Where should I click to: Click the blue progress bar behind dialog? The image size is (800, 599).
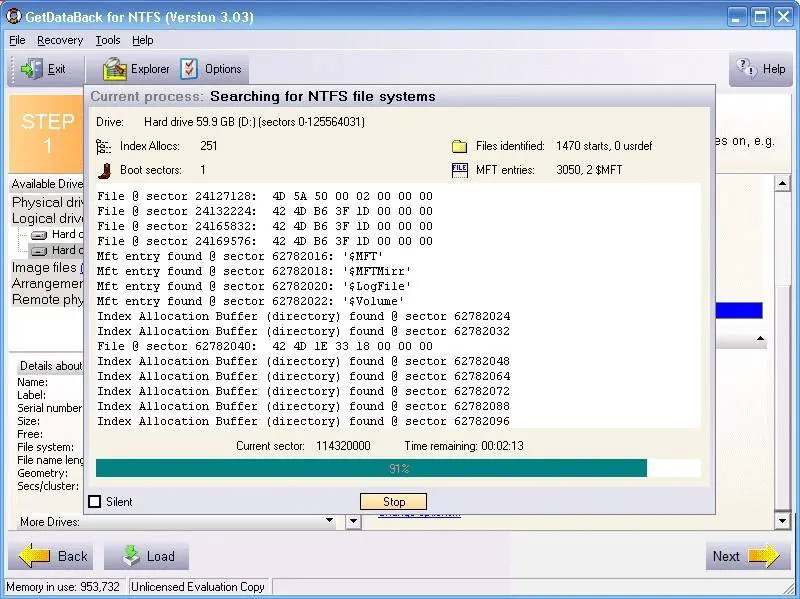[x=739, y=310]
